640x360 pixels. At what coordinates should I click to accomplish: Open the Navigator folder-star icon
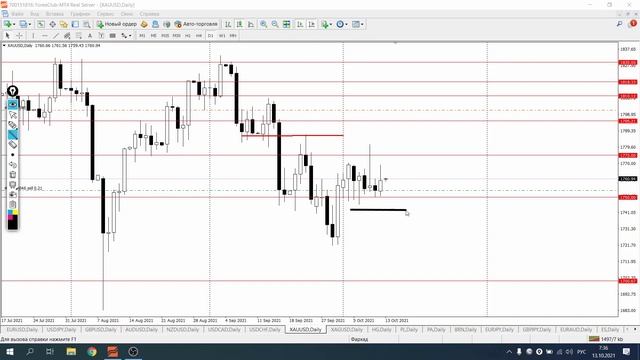tap(64, 24)
